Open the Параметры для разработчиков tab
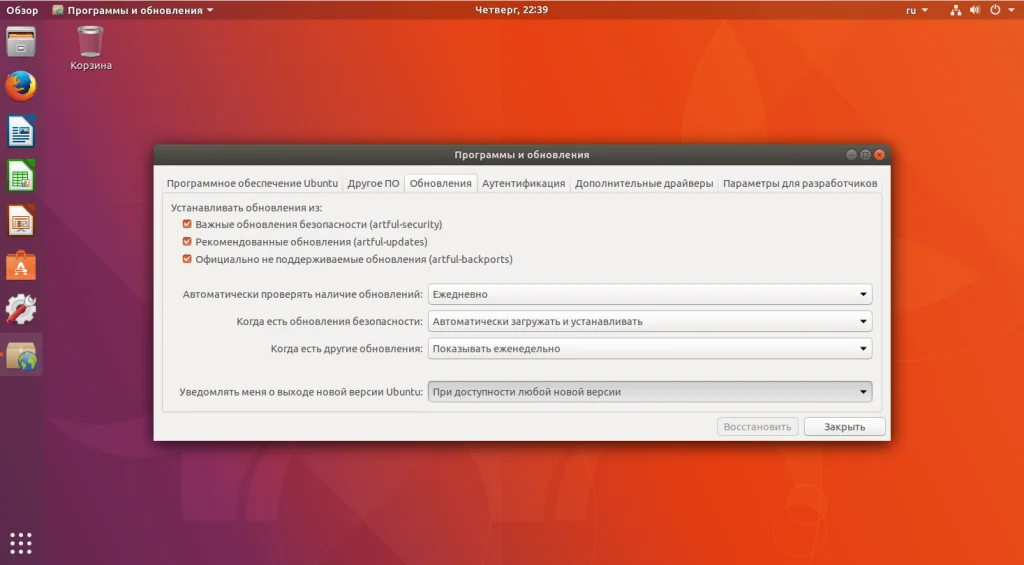 (x=800, y=184)
